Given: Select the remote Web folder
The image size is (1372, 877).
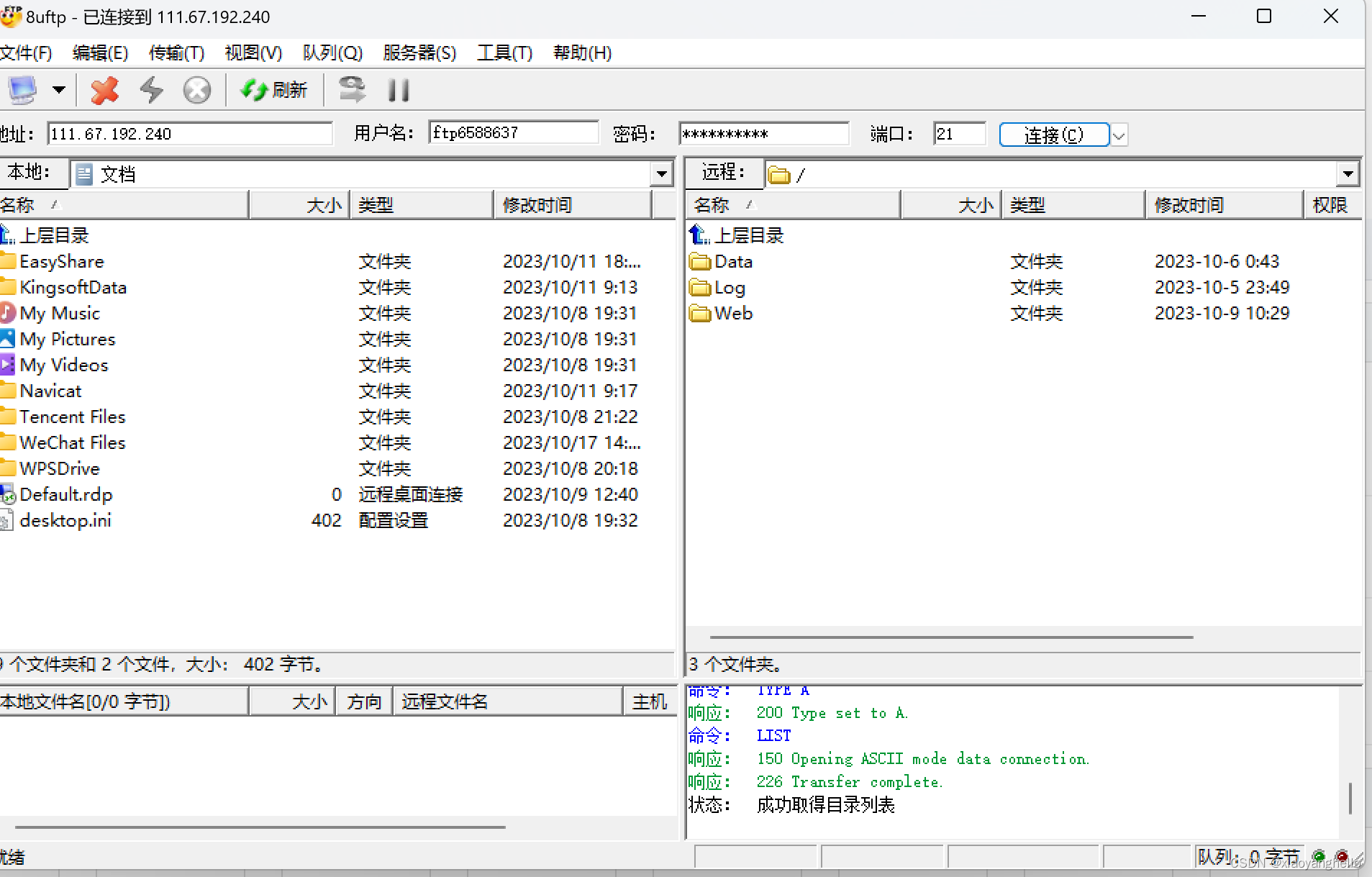Looking at the screenshot, I should (x=721, y=313).
